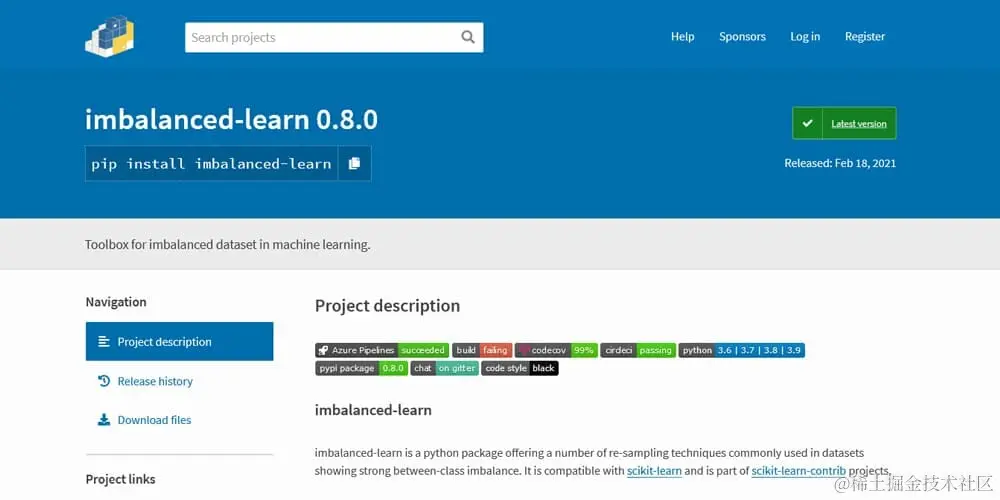Go to Log in
This screenshot has width=1000, height=500.
[805, 36]
